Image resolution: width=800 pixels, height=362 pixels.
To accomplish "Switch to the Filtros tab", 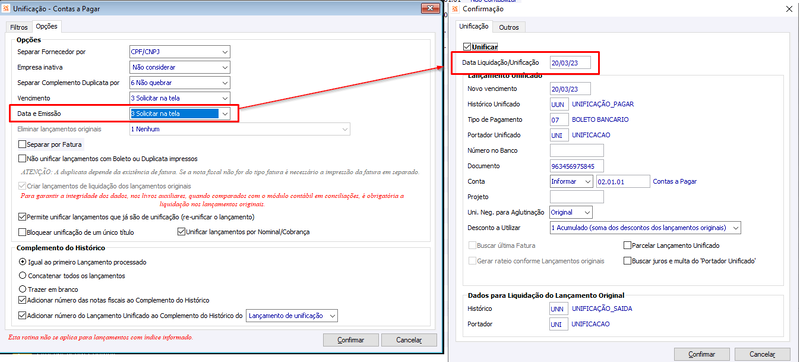I will [19, 28].
